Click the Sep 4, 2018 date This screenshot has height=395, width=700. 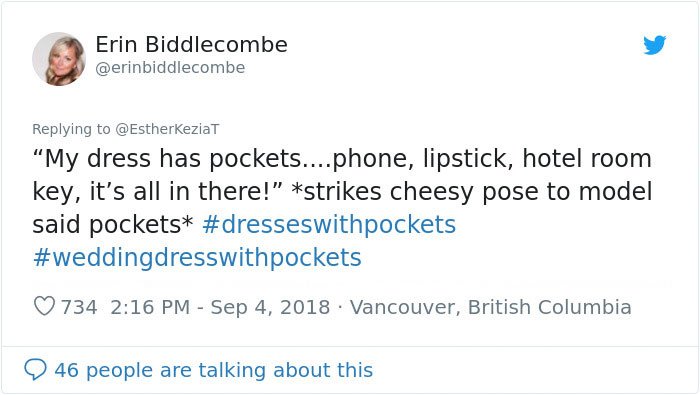pyautogui.click(x=270, y=307)
